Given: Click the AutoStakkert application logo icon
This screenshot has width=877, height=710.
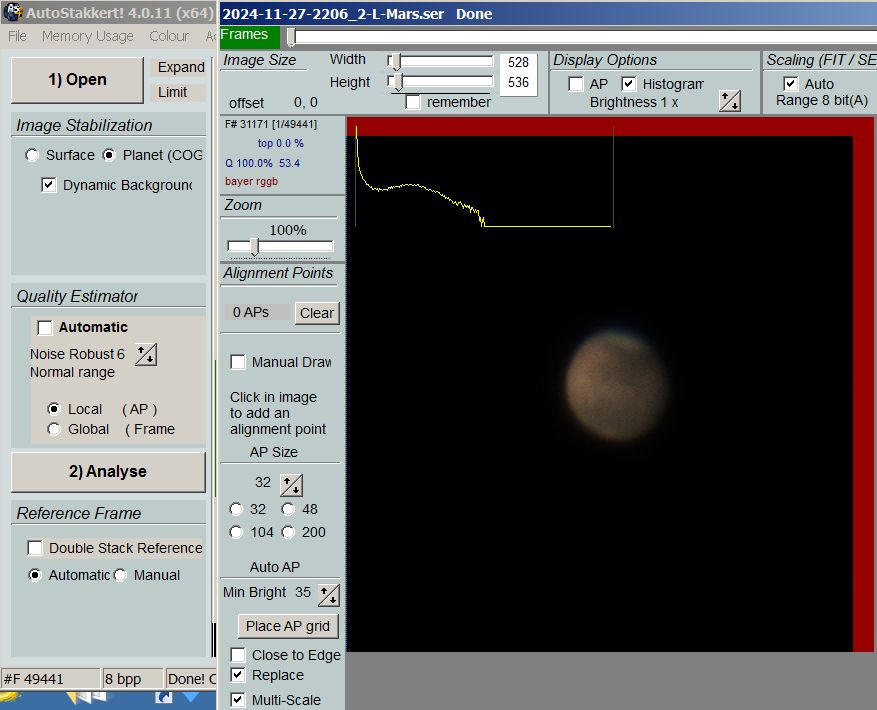Looking at the screenshot, I should point(13,12).
